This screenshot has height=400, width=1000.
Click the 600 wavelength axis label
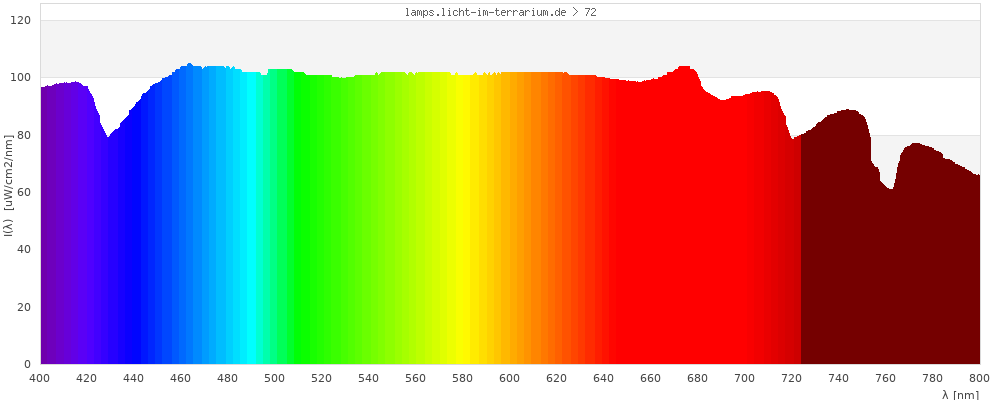click(510, 378)
